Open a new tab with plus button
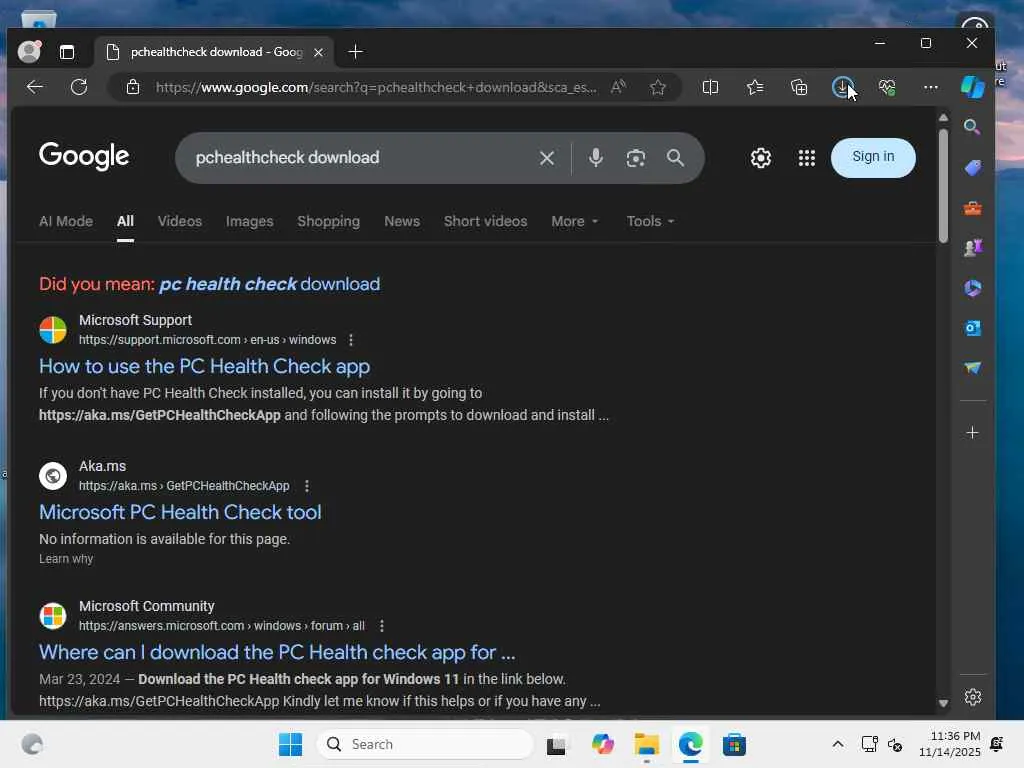Image resolution: width=1024 pixels, height=768 pixels. (x=355, y=52)
